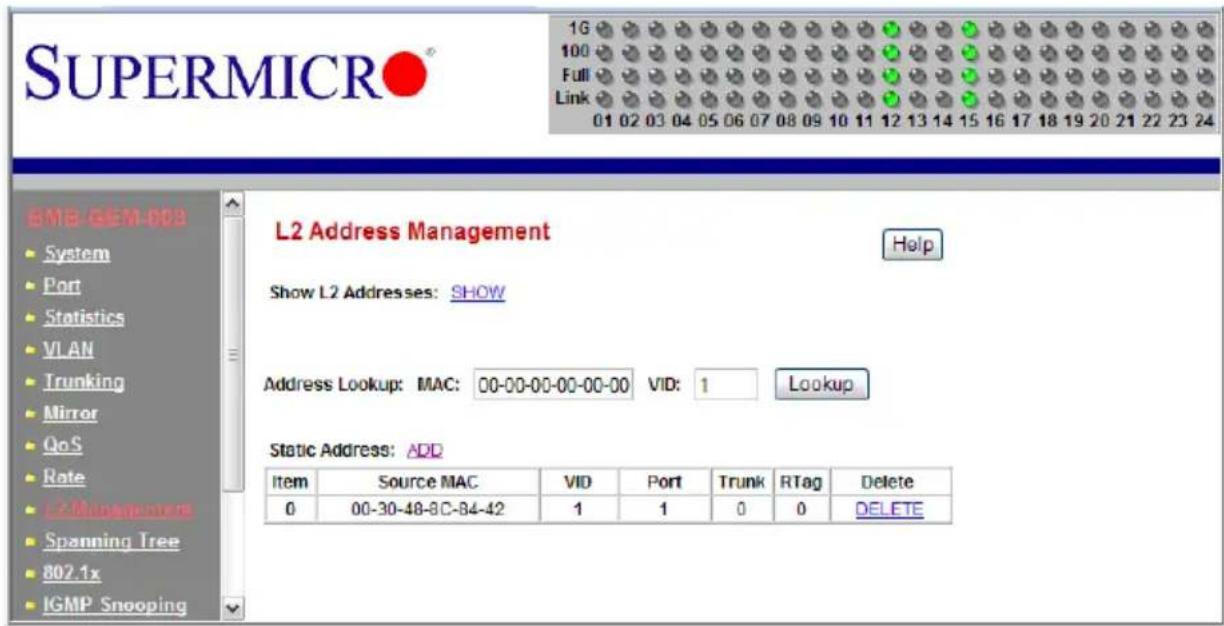Click the ADD static address link
The width and height of the screenshot is (1224, 626).
pyautogui.click(x=425, y=451)
